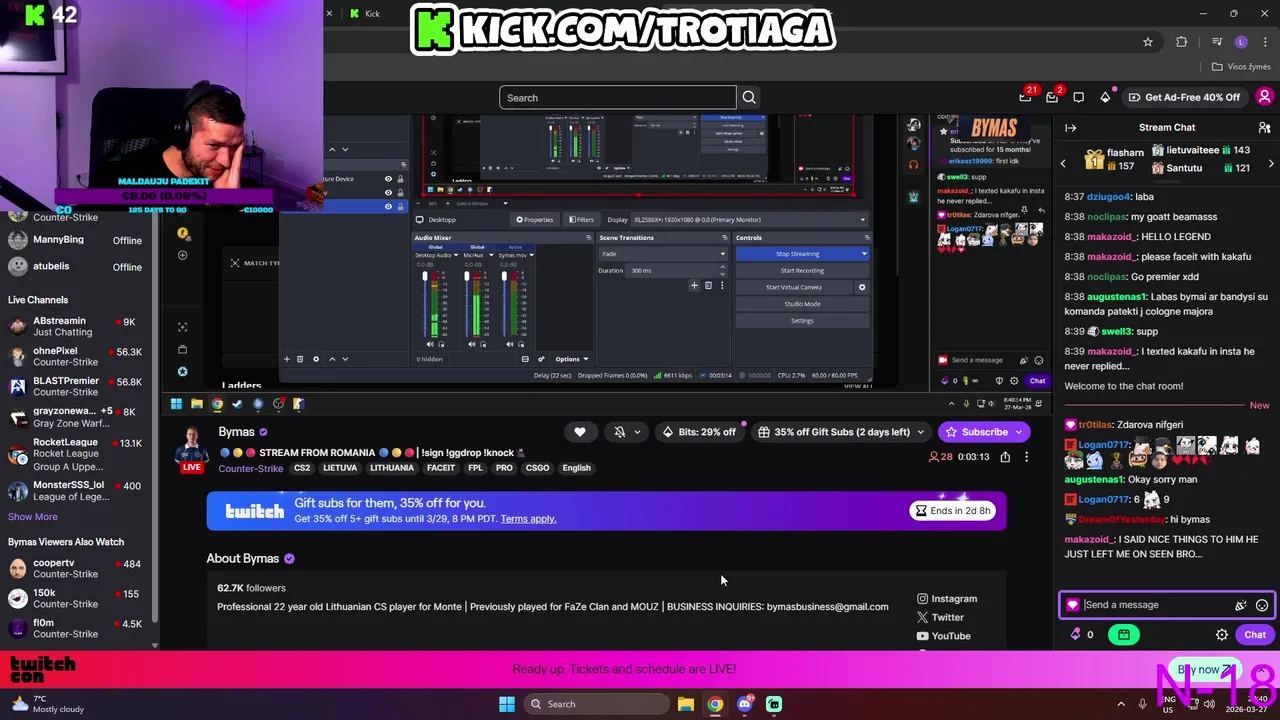Open the Bits cheer icon in chat input
Screen dimensions: 1280x720
coord(1241,605)
